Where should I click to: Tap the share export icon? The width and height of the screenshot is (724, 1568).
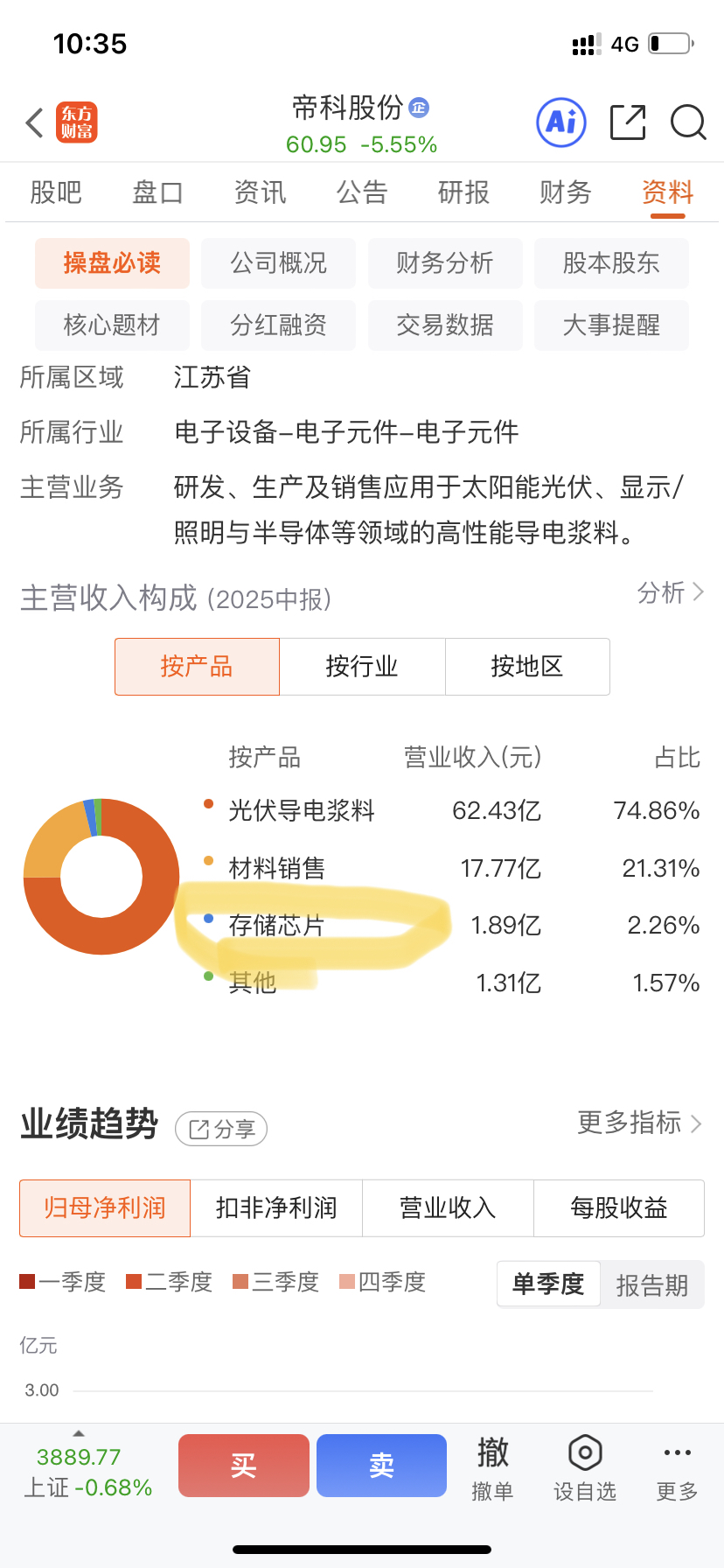click(627, 122)
